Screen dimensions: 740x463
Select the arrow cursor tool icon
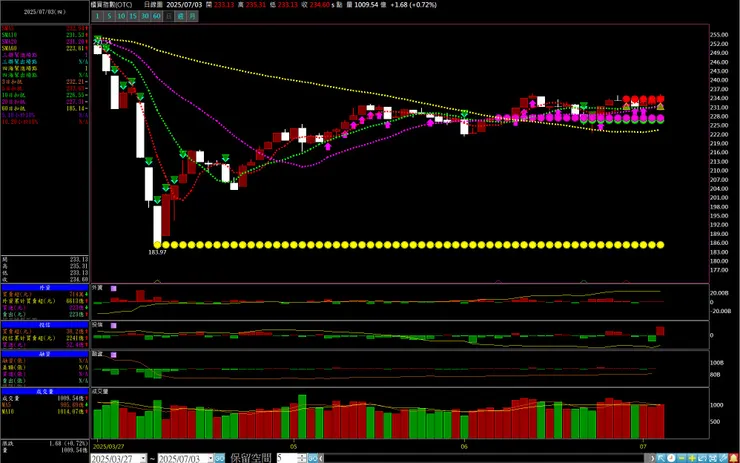pyautogui.click(x=661, y=458)
